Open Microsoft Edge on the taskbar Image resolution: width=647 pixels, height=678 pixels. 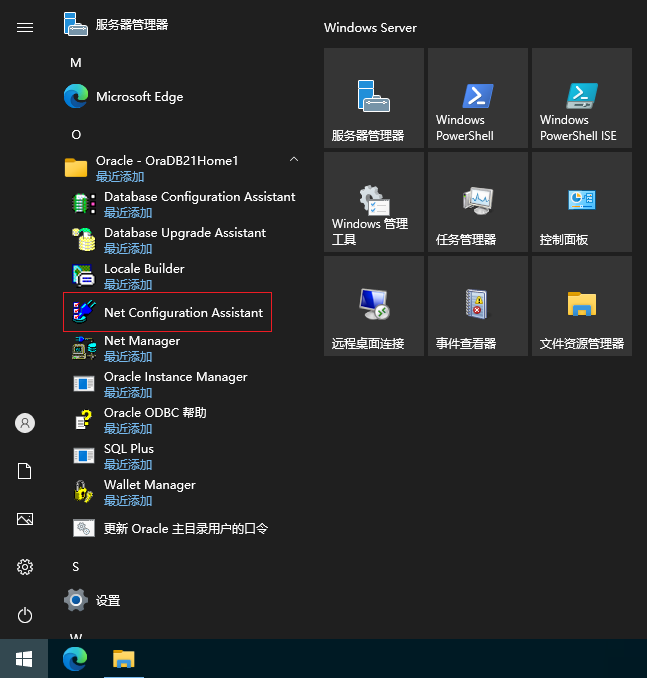click(75, 659)
